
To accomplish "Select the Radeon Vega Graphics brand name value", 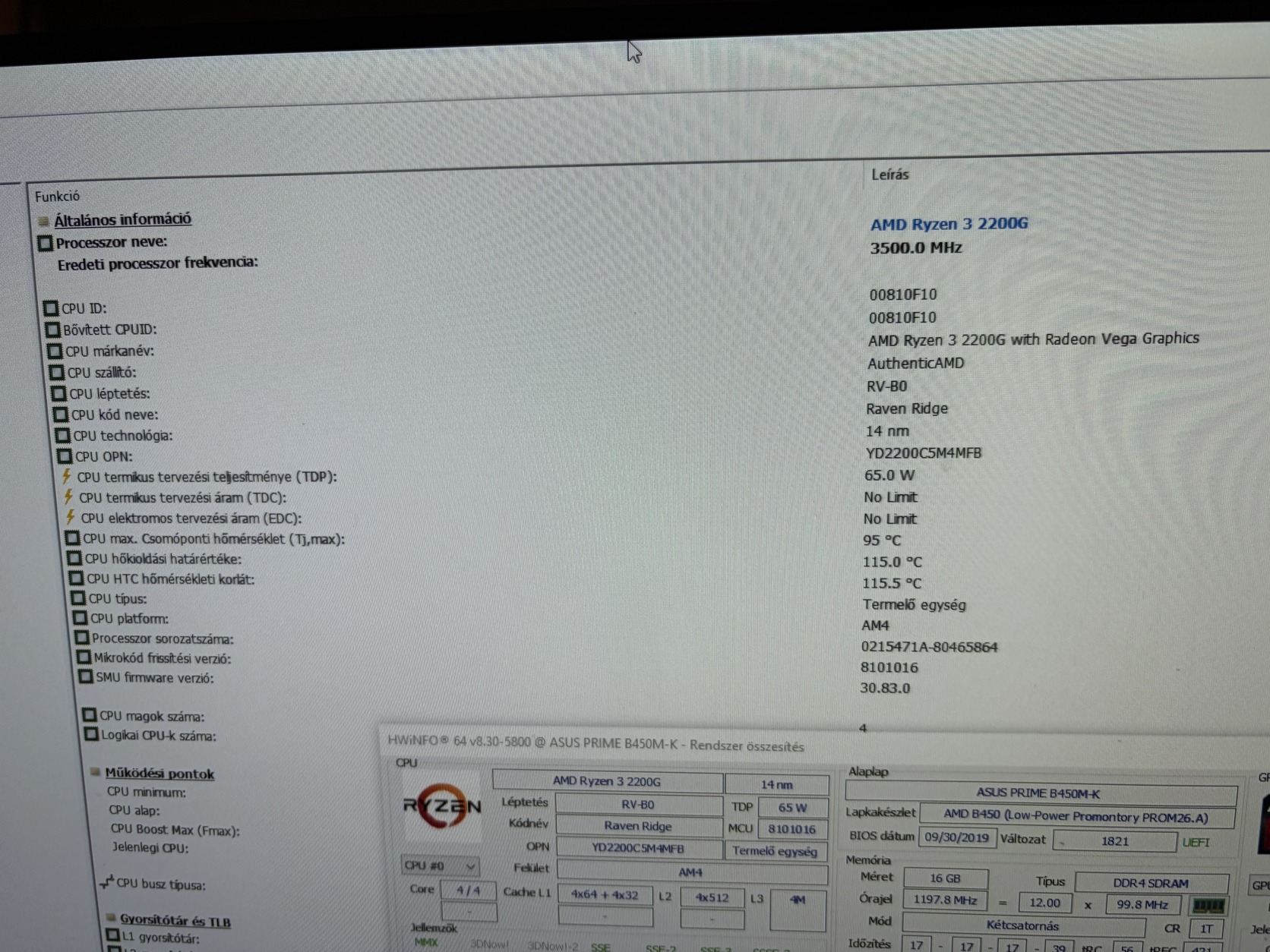I will 1034,339.
